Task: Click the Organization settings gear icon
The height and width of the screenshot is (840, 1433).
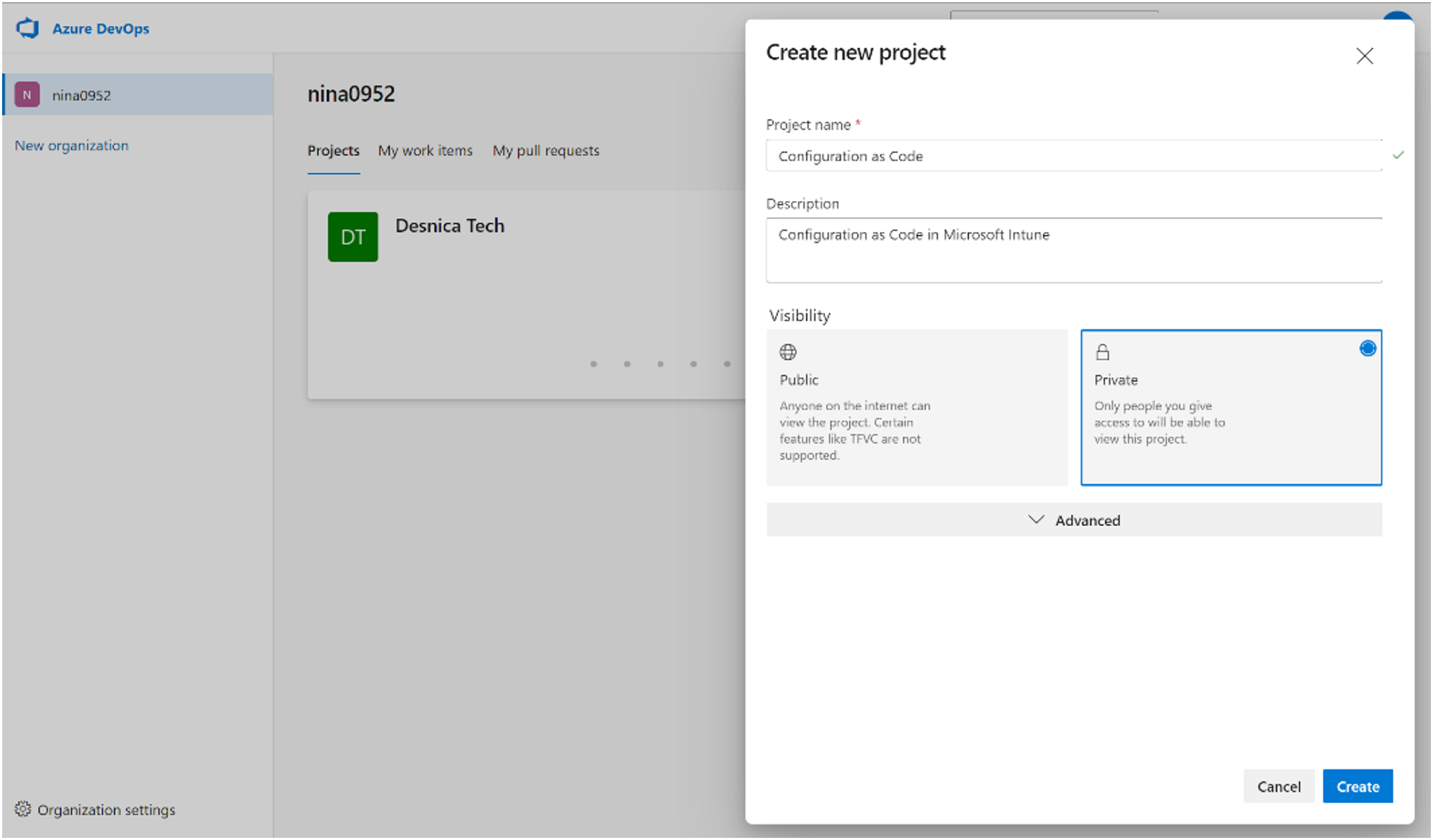Action: pos(22,809)
